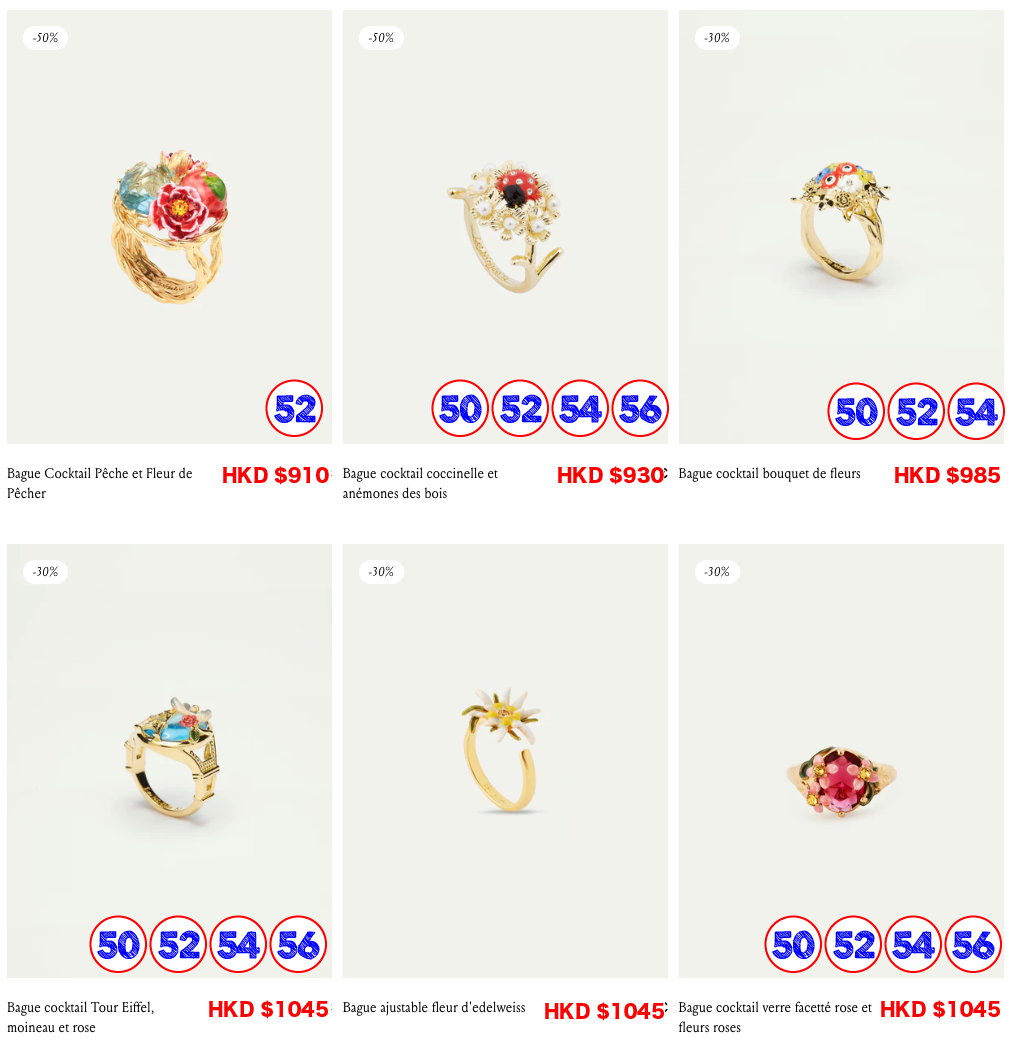1011x1050 pixels.
Task: Select size 52 on the verre facetté rose ring
Action: 853,944
